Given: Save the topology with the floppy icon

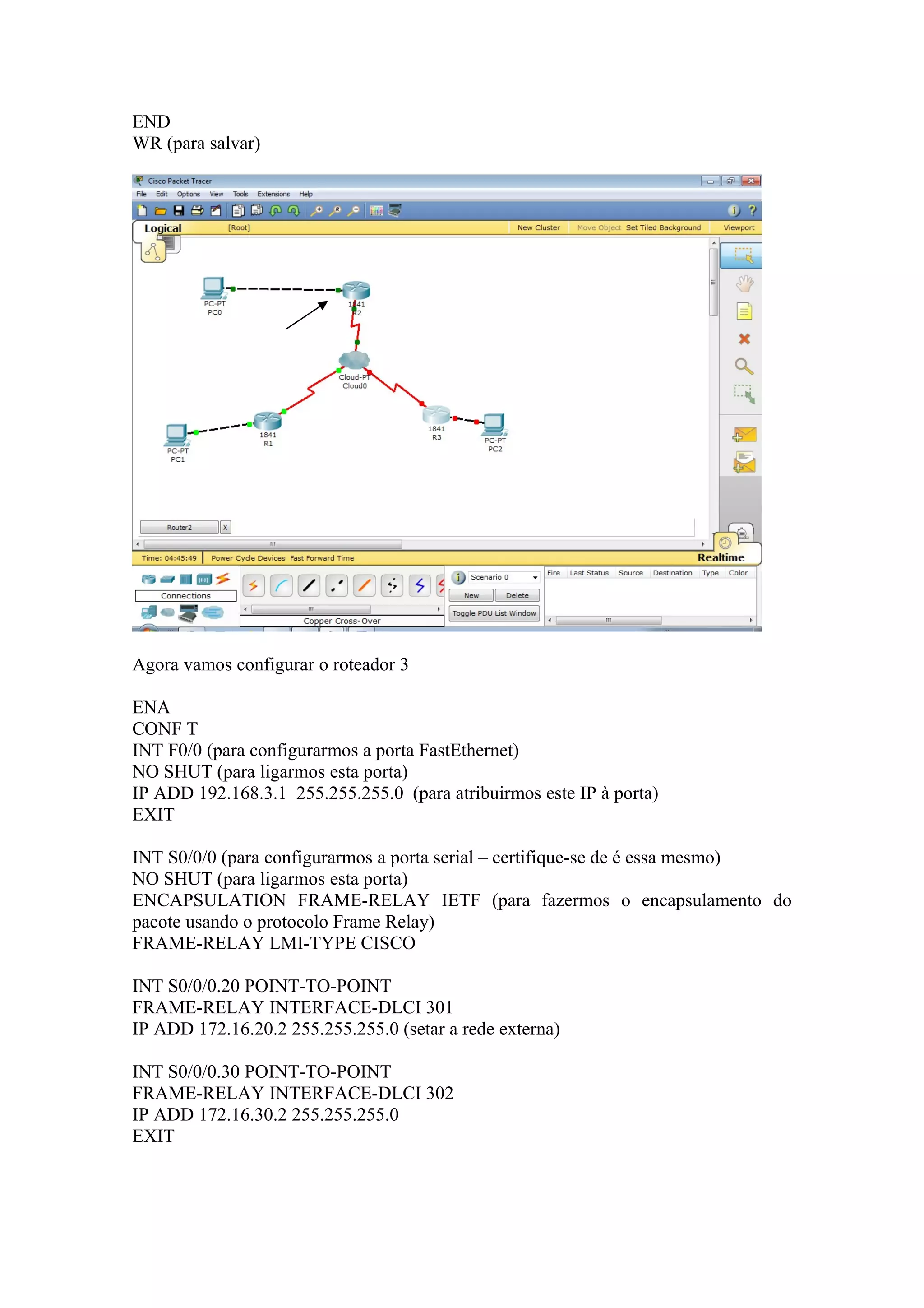Looking at the screenshot, I should [179, 211].
